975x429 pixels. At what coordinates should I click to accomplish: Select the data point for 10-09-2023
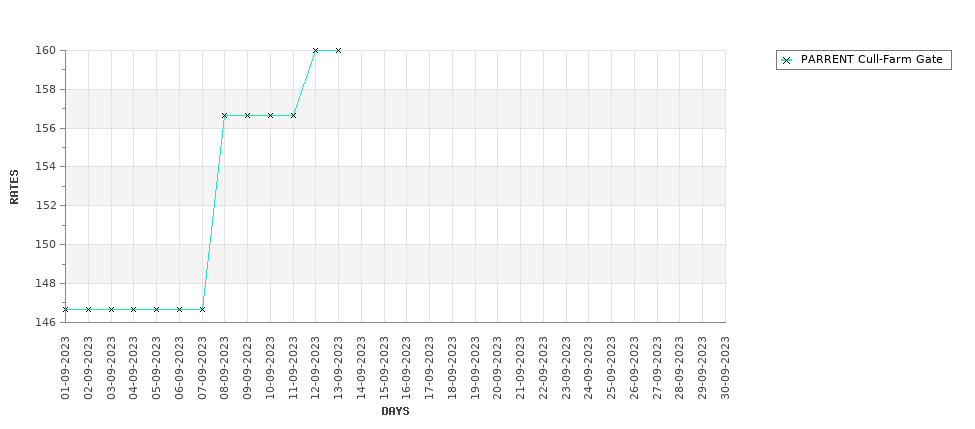coord(270,116)
